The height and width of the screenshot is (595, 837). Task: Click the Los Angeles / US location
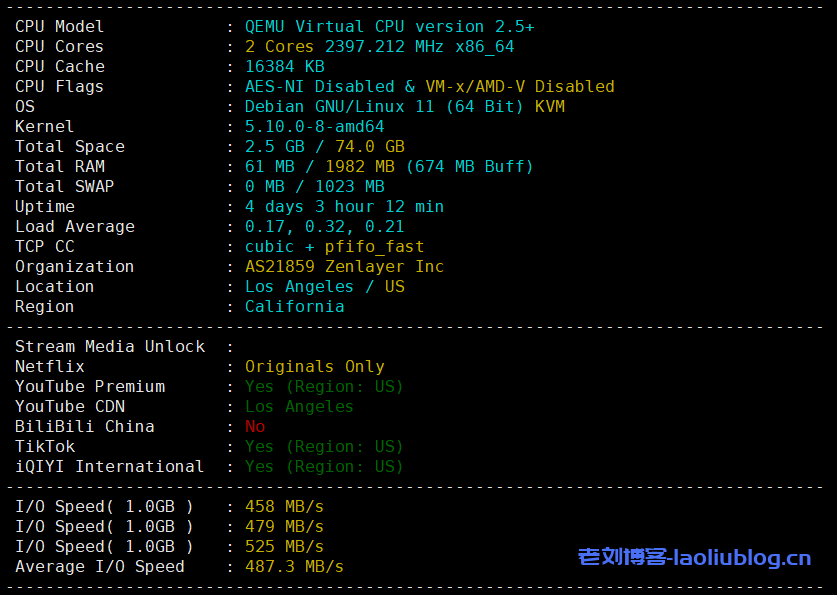[324, 287]
